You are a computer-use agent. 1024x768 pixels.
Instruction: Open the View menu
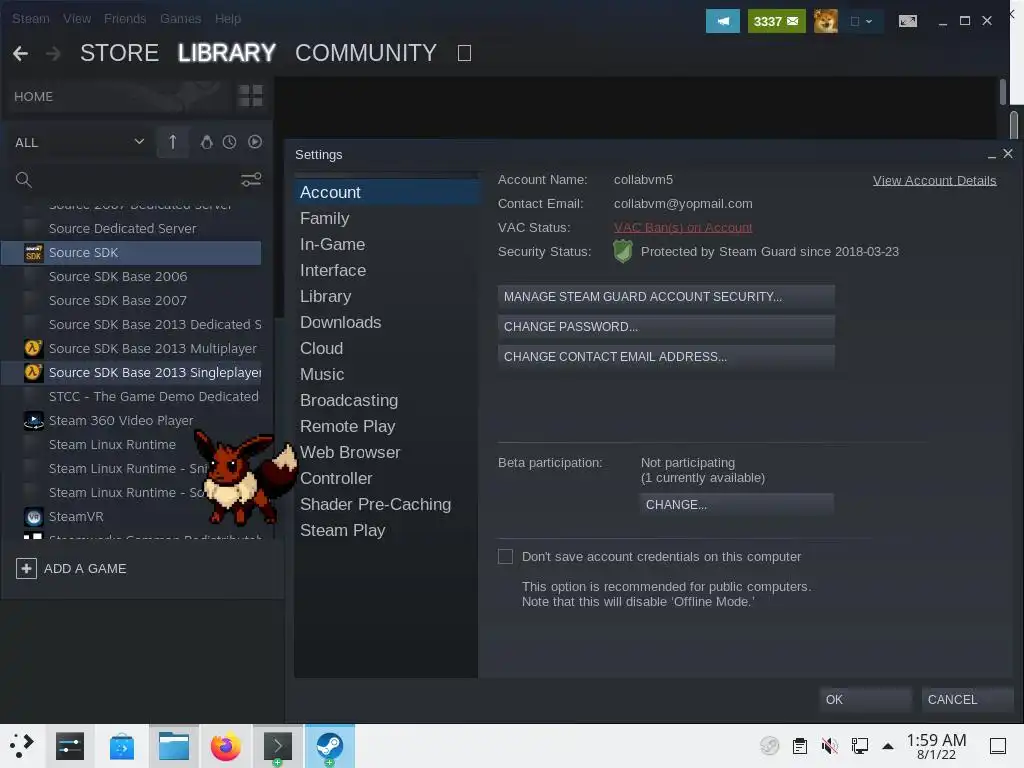tap(77, 19)
